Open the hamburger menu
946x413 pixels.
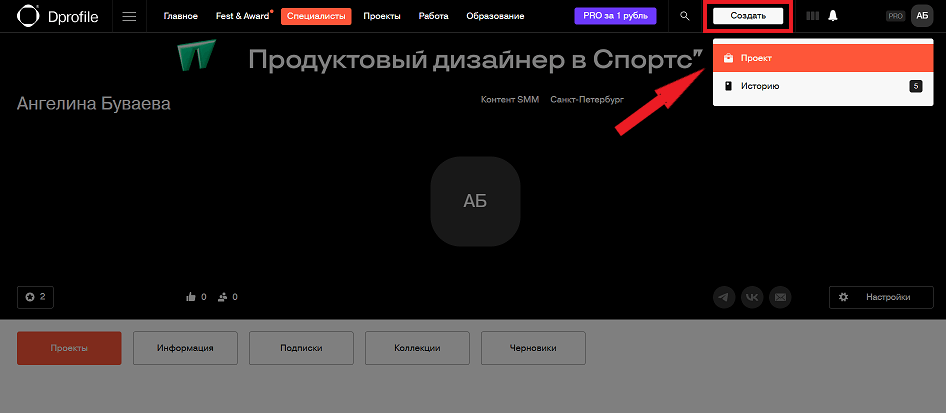coord(129,16)
